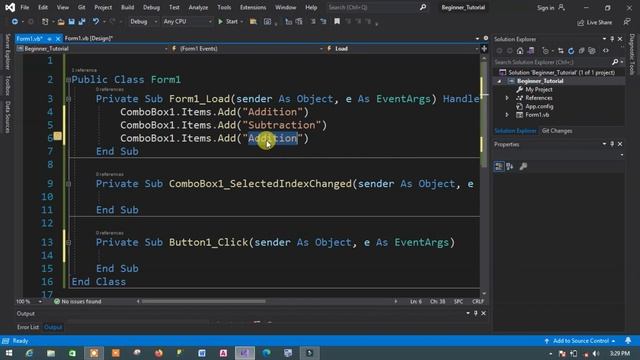Click the Solution Explorer Home icon
640x360 pixels.
[520, 51]
